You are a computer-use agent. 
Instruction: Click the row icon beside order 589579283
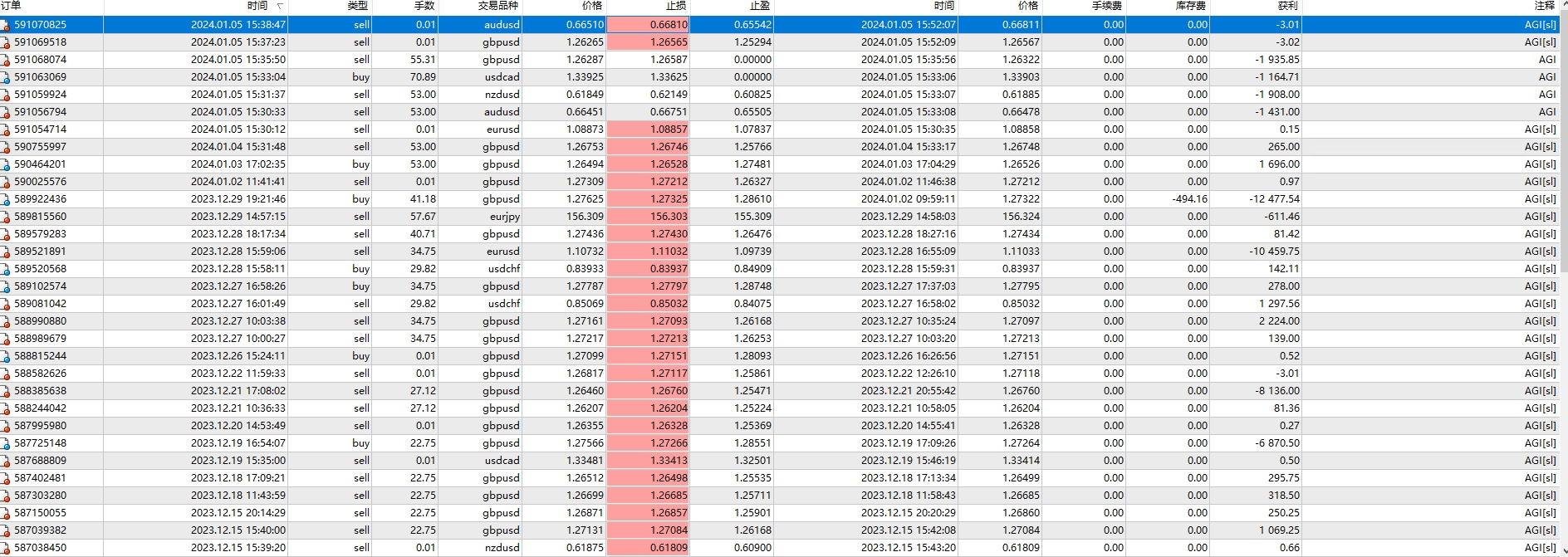(x=6, y=234)
